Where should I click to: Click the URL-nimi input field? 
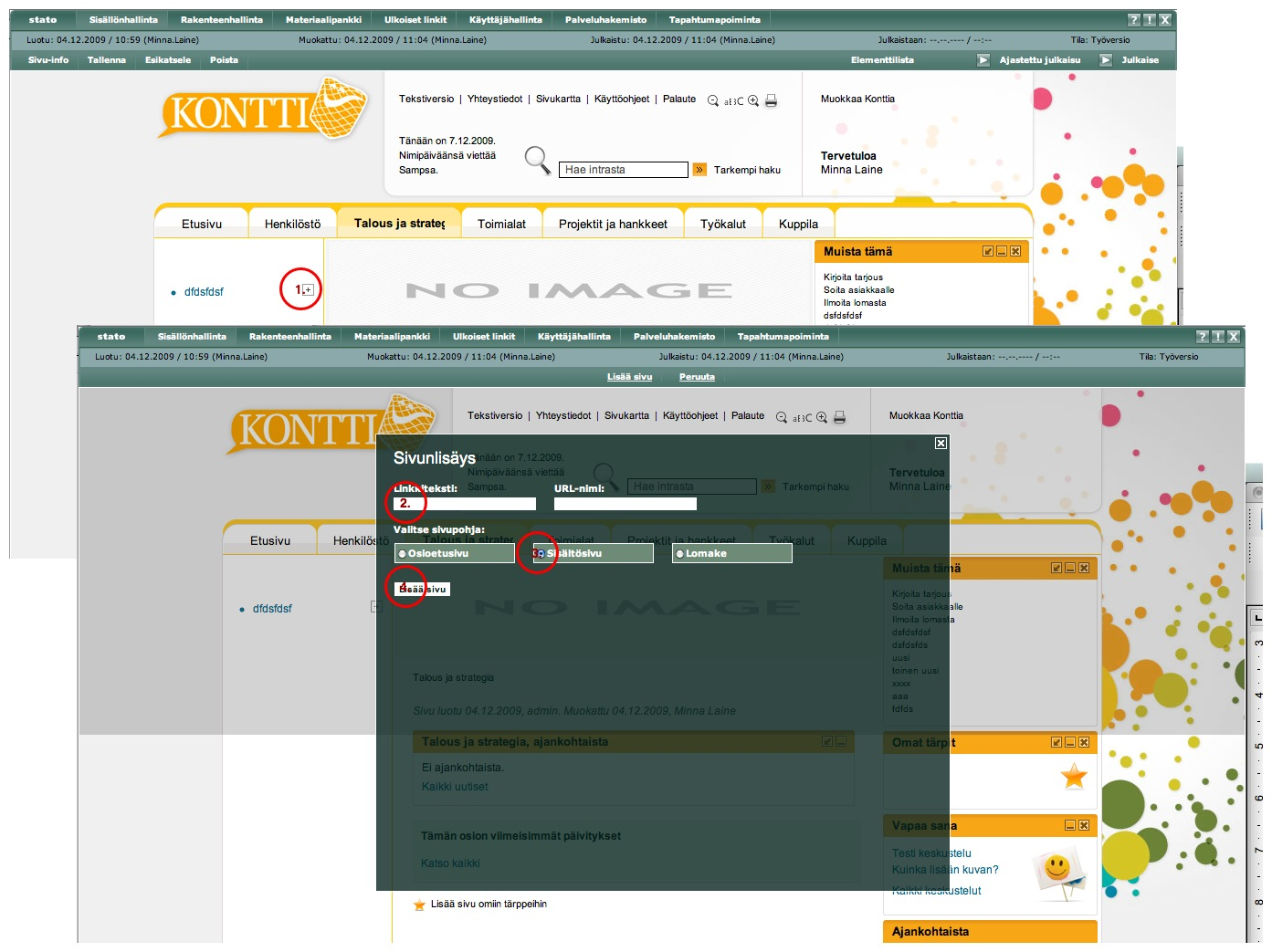point(625,504)
